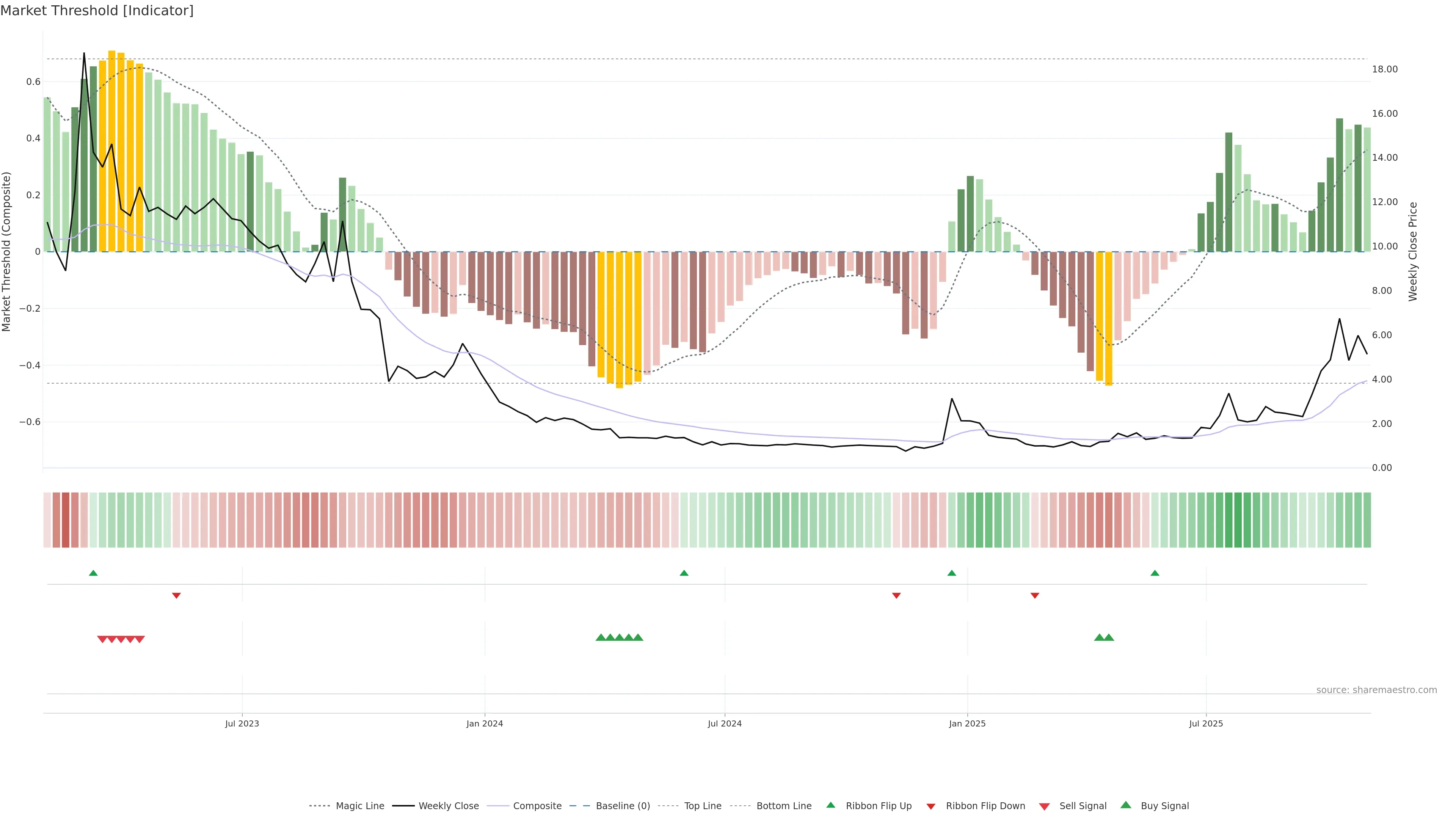Click first ribbon flip up marker near chart start

93,573
